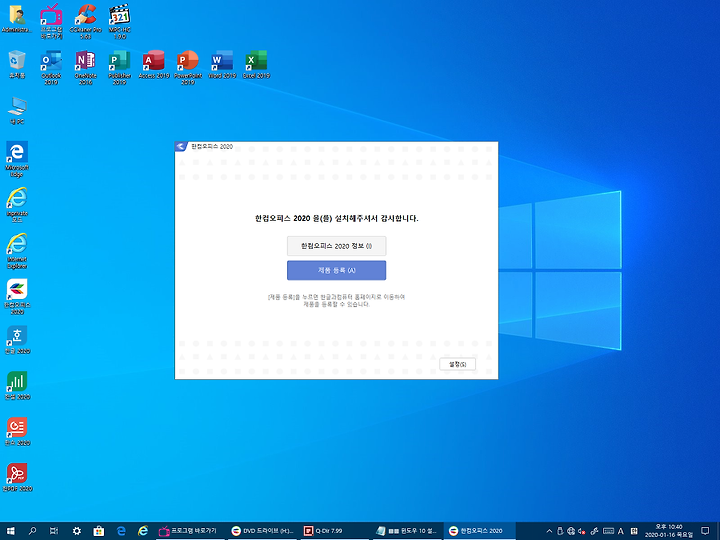
Task: Open Internet Explorer desktop shortcut
Action: point(17,251)
